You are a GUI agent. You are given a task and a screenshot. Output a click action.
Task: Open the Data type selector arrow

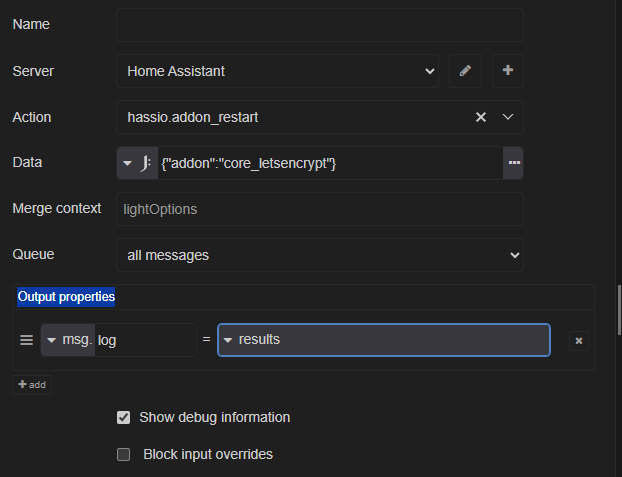pos(127,162)
